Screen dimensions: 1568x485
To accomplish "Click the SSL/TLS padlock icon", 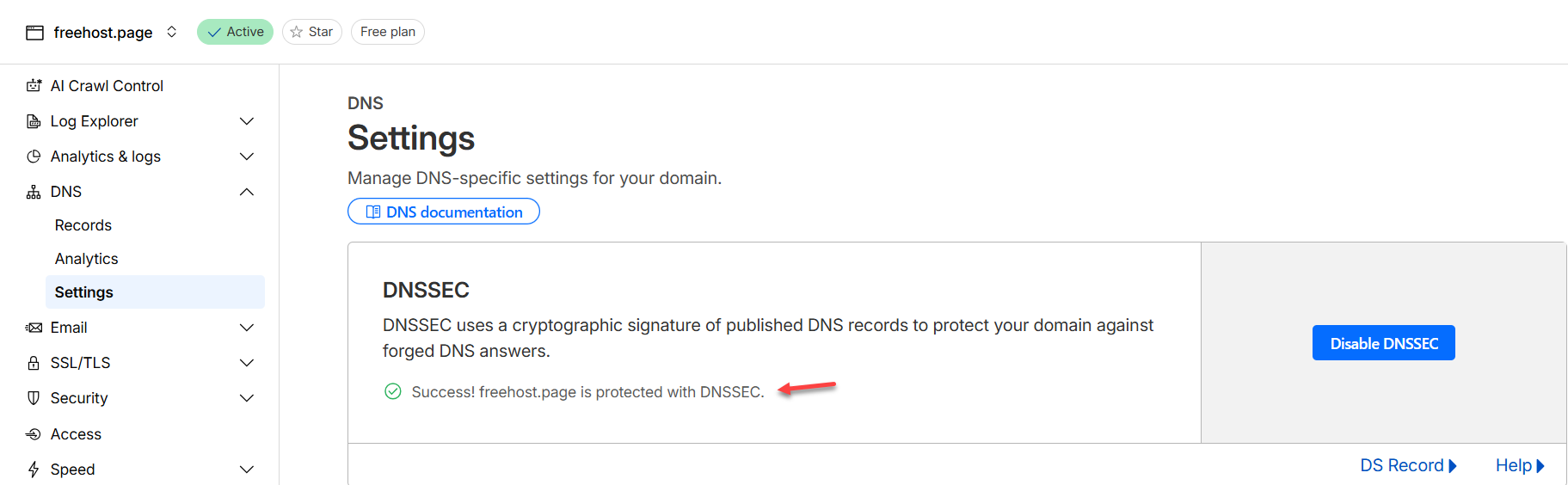I will click(34, 363).
